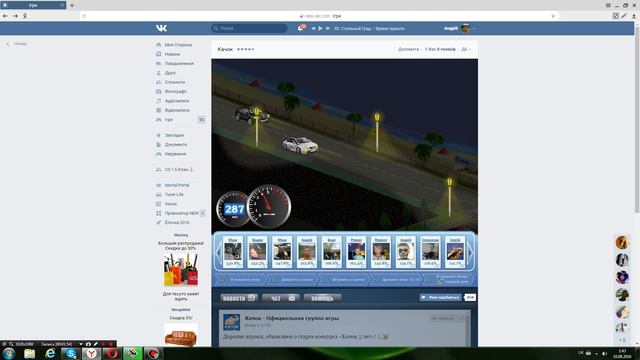
Task: Switch to the НОВОСТИ tab
Action: tap(239, 298)
